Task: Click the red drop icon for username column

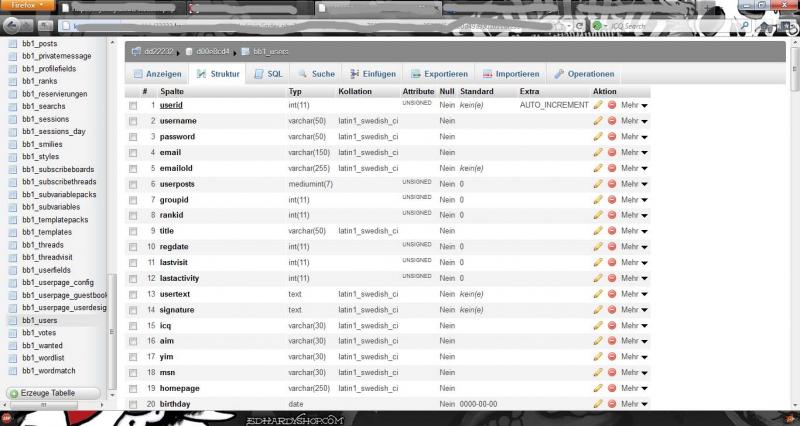Action: pyautogui.click(x=611, y=121)
